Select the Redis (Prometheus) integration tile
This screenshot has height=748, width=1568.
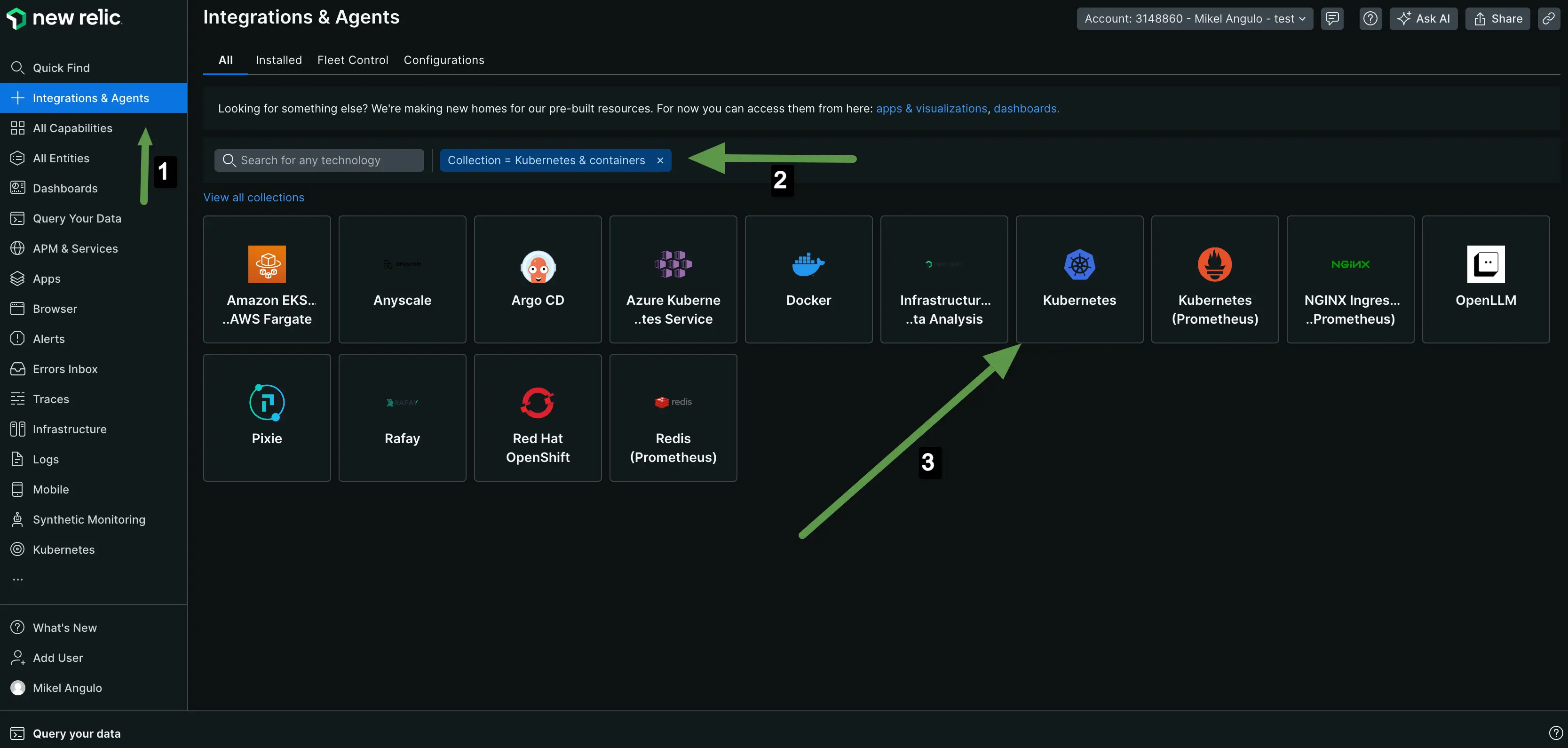(673, 418)
